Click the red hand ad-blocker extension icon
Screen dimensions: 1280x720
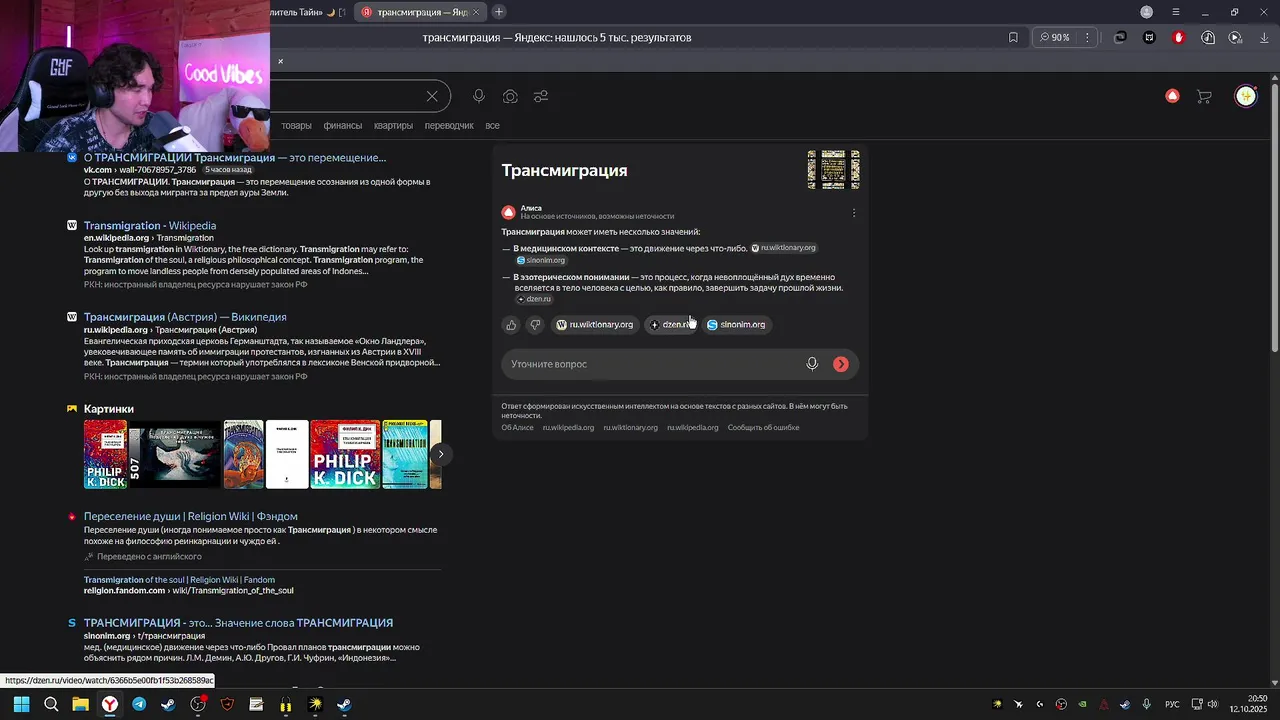[x=1178, y=37]
